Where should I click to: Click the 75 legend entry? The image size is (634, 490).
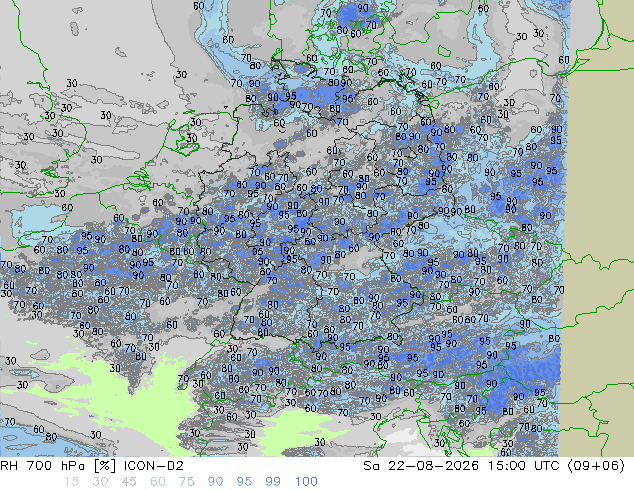click(x=186, y=482)
